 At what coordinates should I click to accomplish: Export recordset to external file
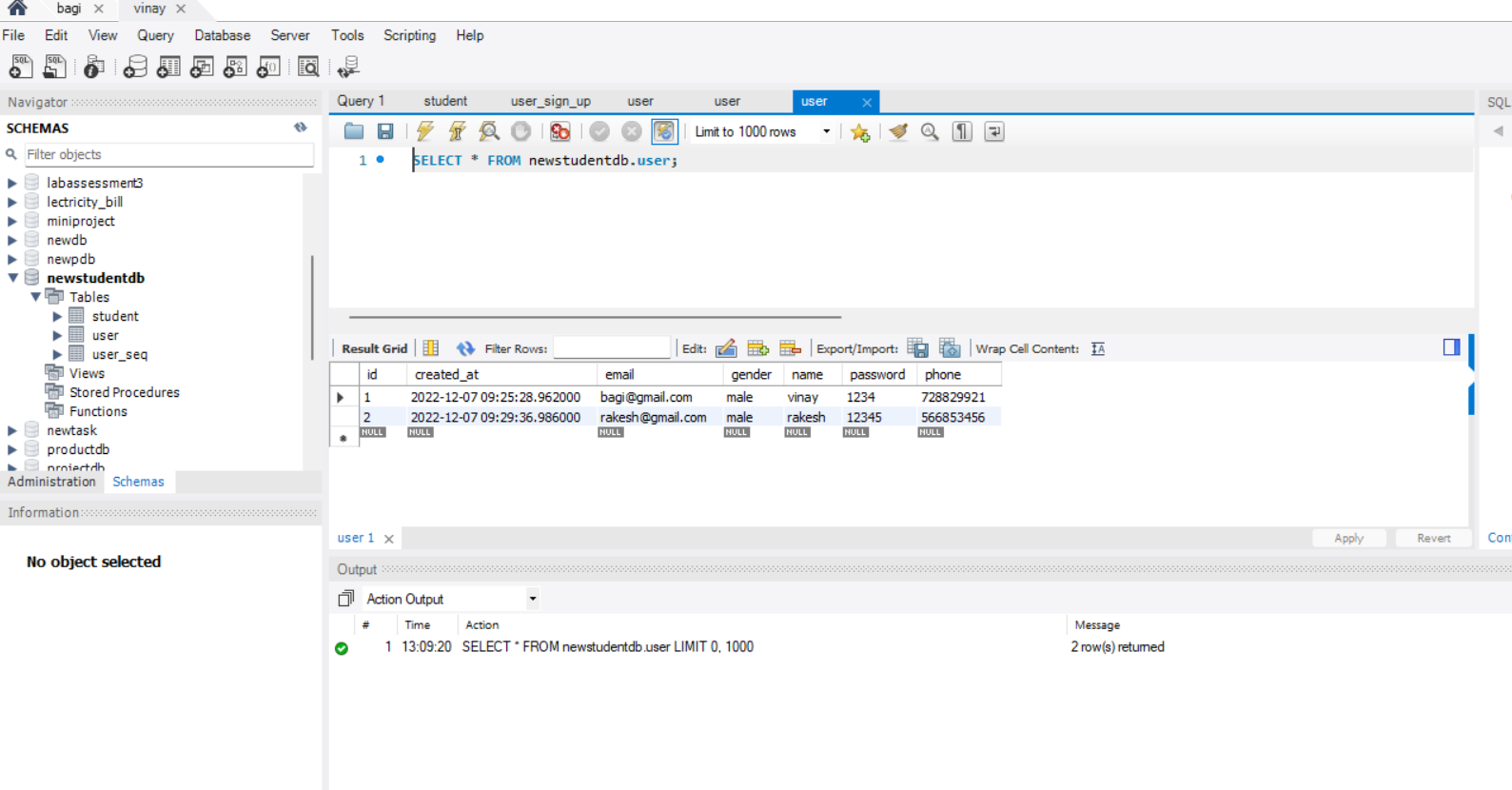tap(917, 348)
